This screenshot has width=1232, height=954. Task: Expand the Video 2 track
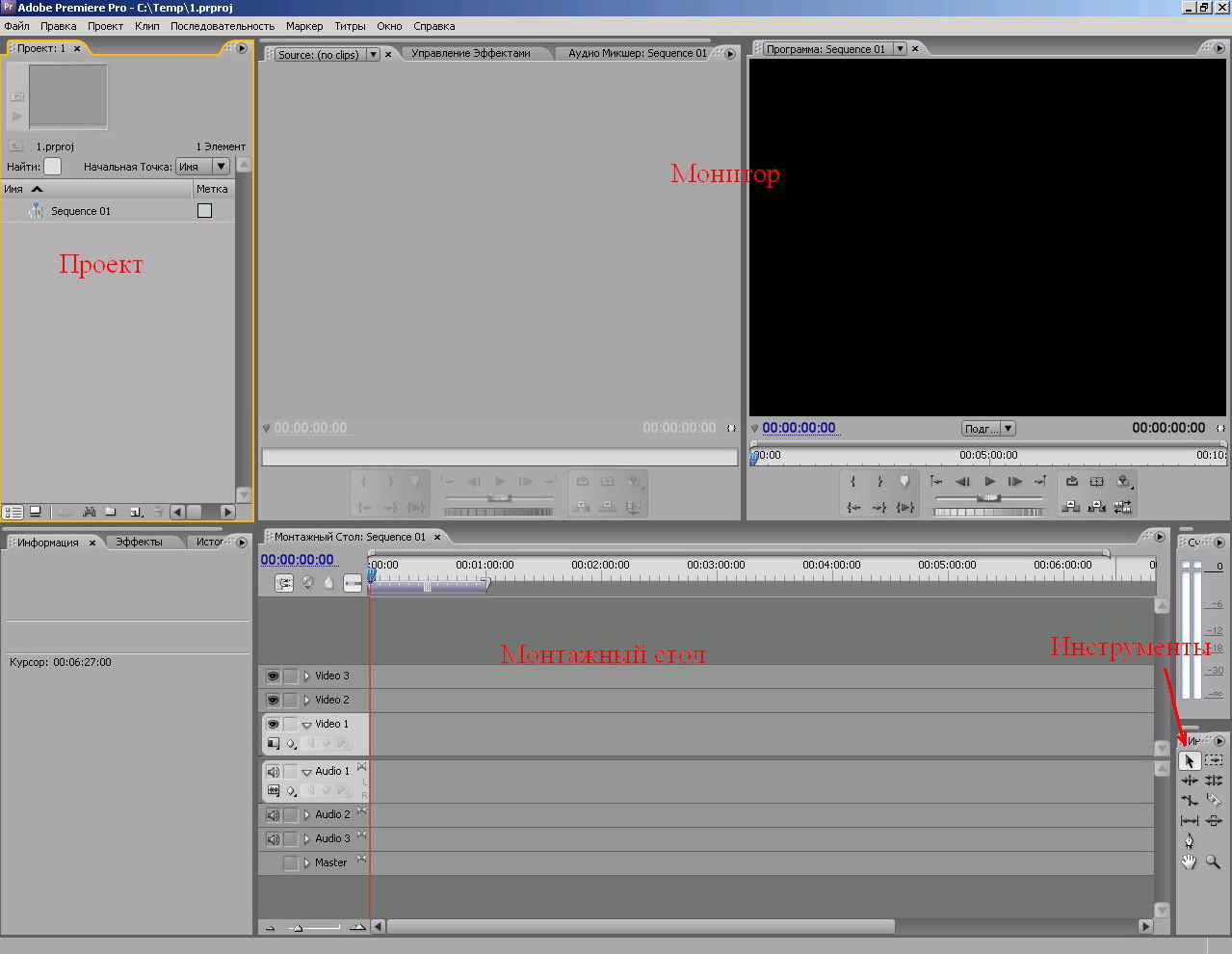306,701
